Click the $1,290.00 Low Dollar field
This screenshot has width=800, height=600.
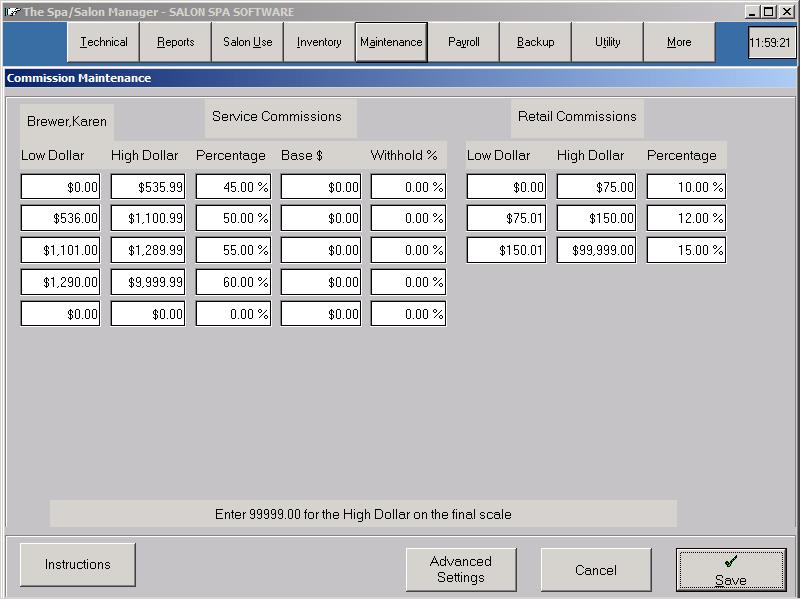pos(61,283)
